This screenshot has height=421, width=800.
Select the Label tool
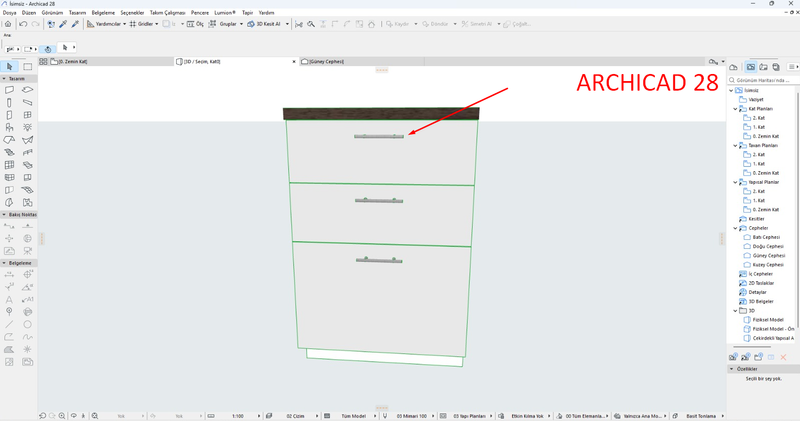pyautogui.click(x=28, y=300)
